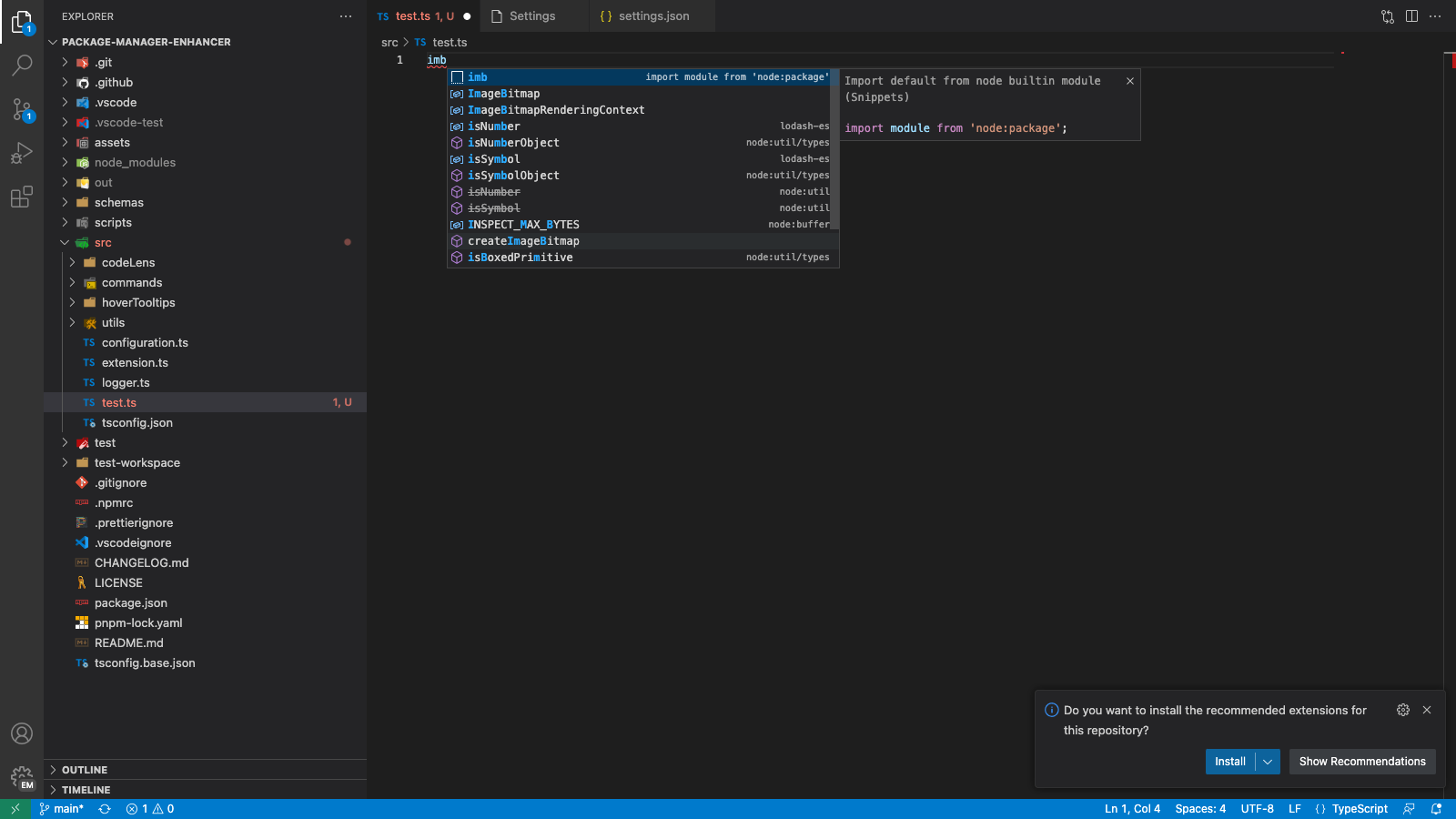
Task: Open the Explorer view in activity bar
Action: [x=22, y=22]
